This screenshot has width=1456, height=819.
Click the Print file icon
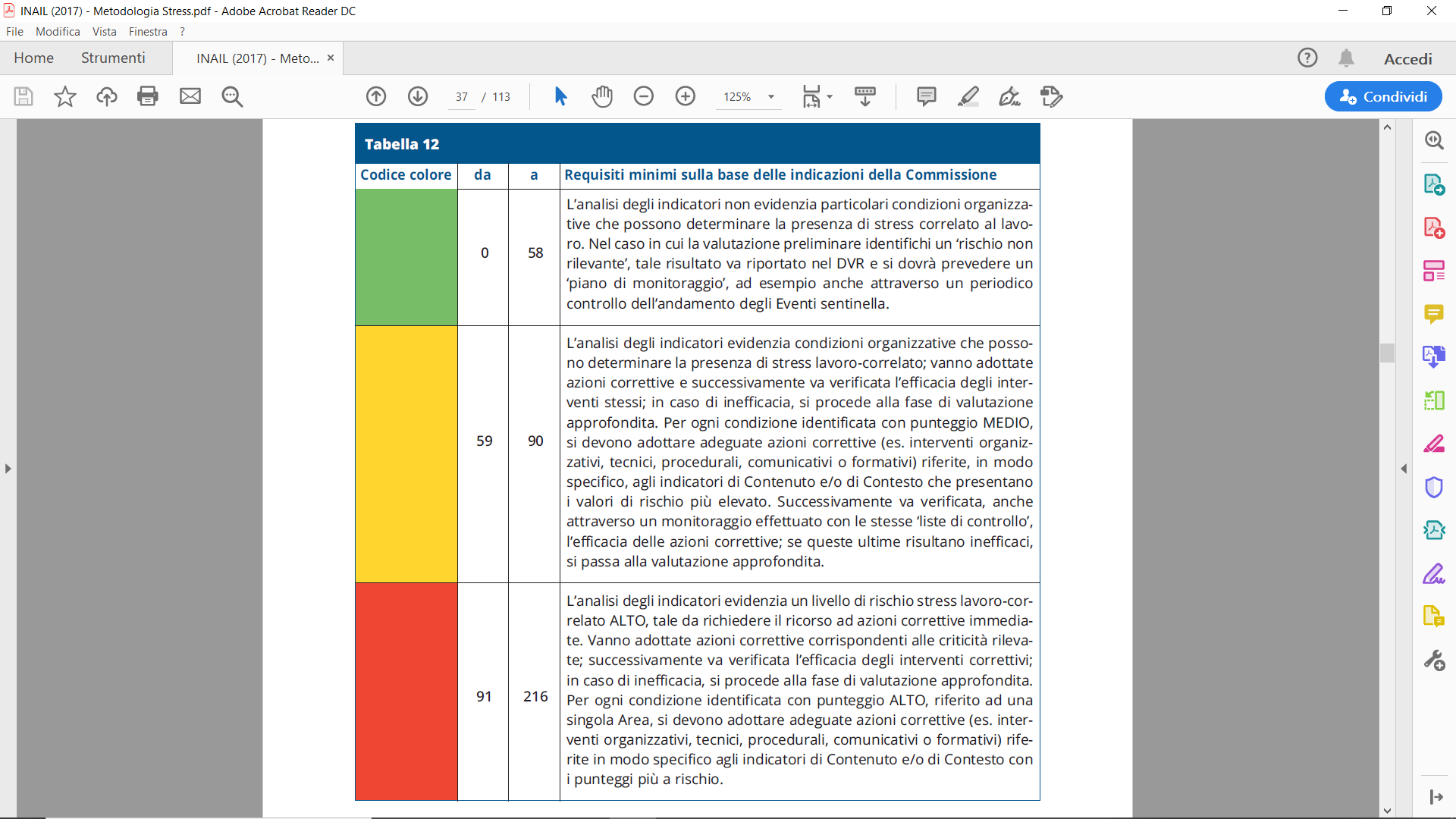coord(147,96)
